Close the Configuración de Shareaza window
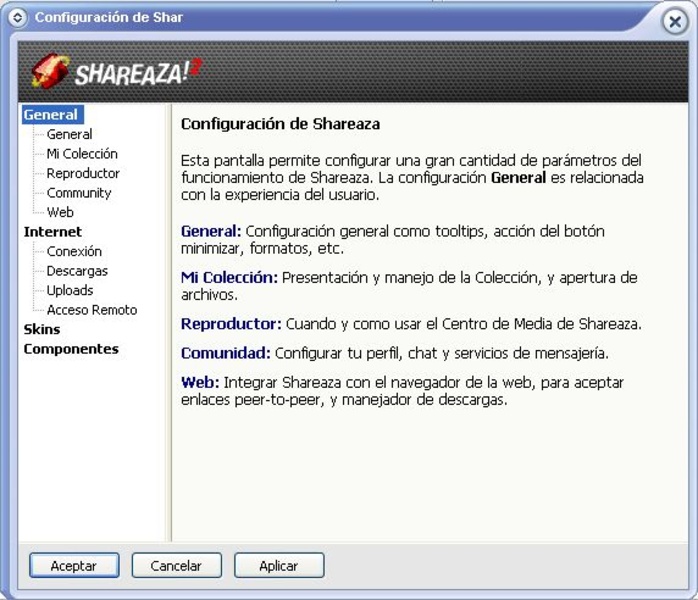 tap(675, 21)
